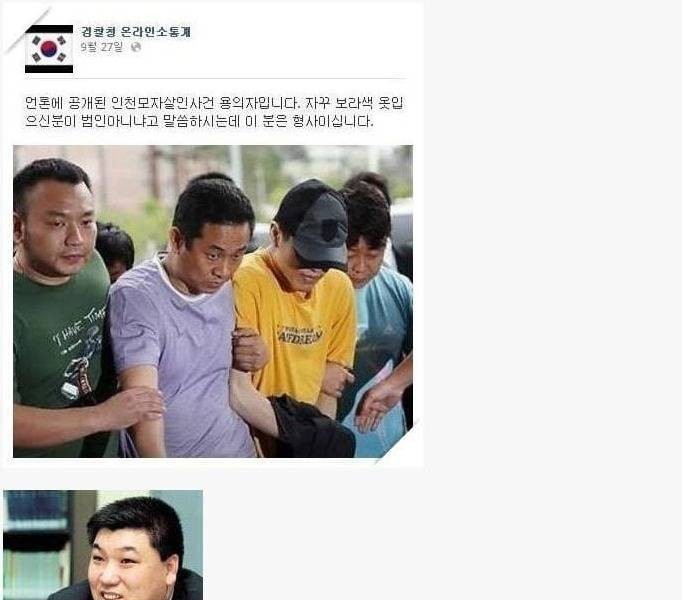This screenshot has width=684, height=600.
Task: Click the folded corner at photo's bottom-right
Action: [399, 441]
